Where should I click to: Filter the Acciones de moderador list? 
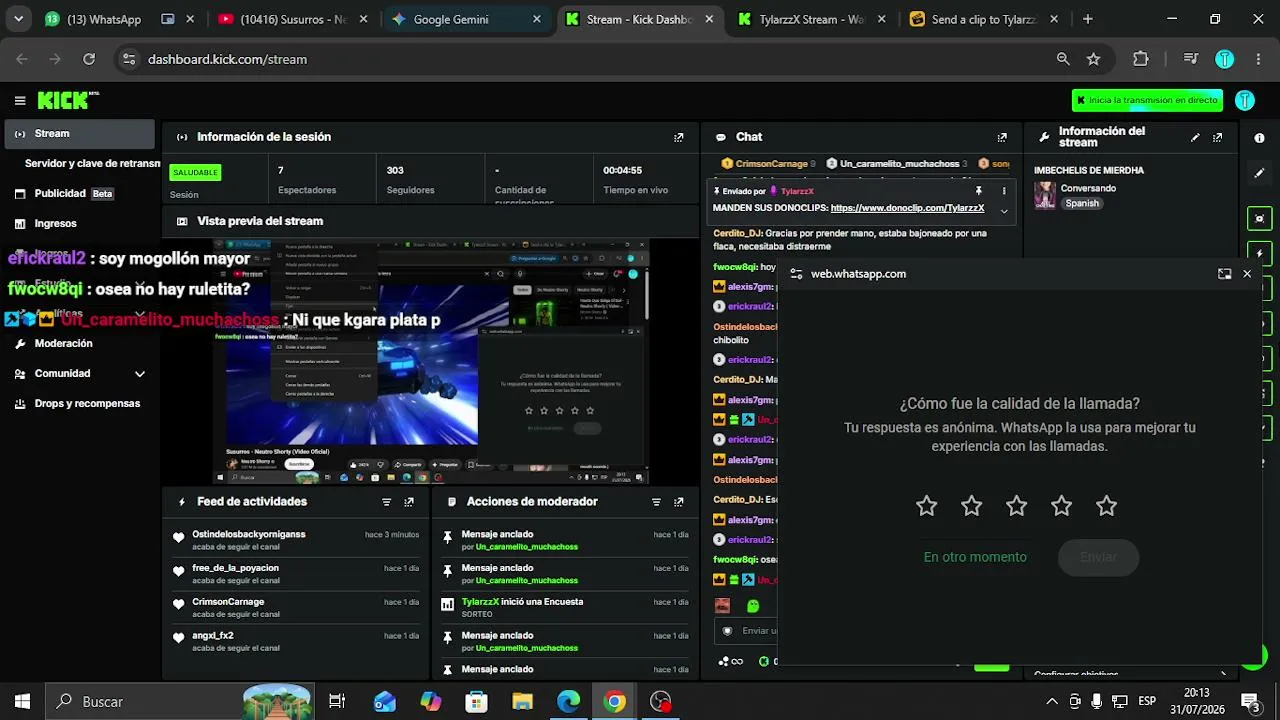(656, 502)
